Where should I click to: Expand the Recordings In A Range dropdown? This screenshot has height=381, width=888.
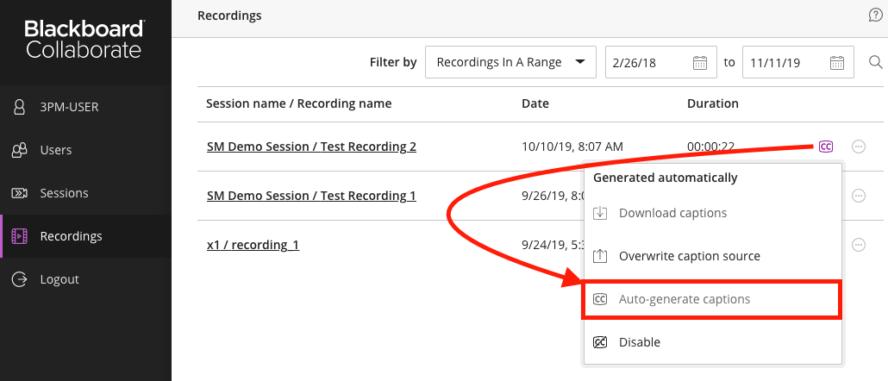pyautogui.click(x=511, y=62)
